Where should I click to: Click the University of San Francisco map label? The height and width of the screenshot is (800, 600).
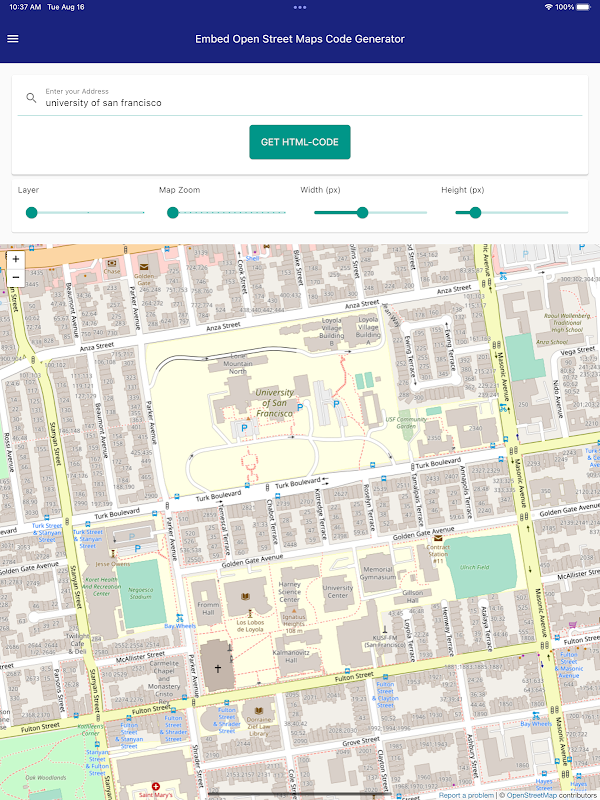274,403
